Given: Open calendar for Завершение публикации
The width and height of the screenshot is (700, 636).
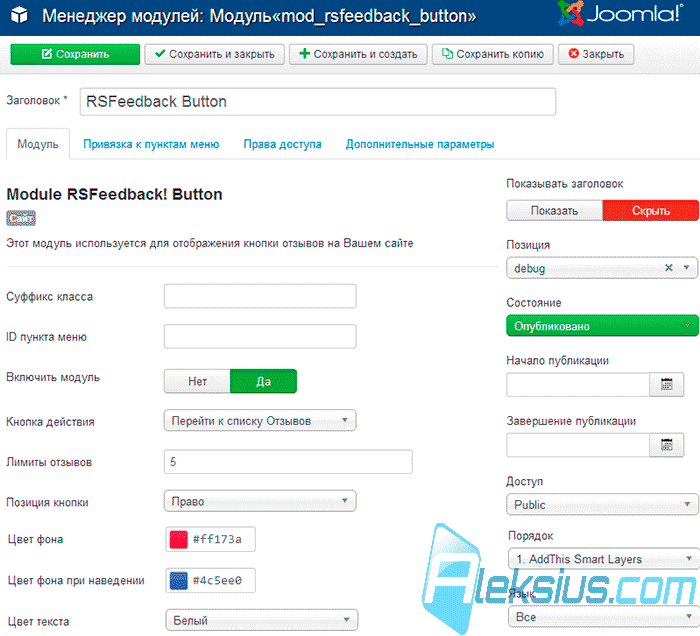Looking at the screenshot, I should tap(666, 445).
